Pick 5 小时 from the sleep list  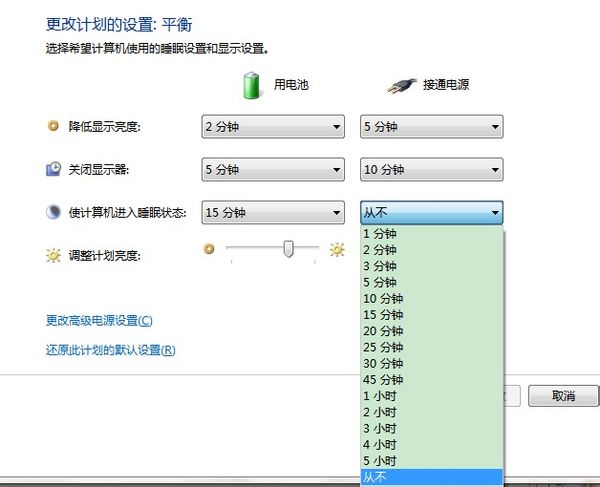click(432, 461)
